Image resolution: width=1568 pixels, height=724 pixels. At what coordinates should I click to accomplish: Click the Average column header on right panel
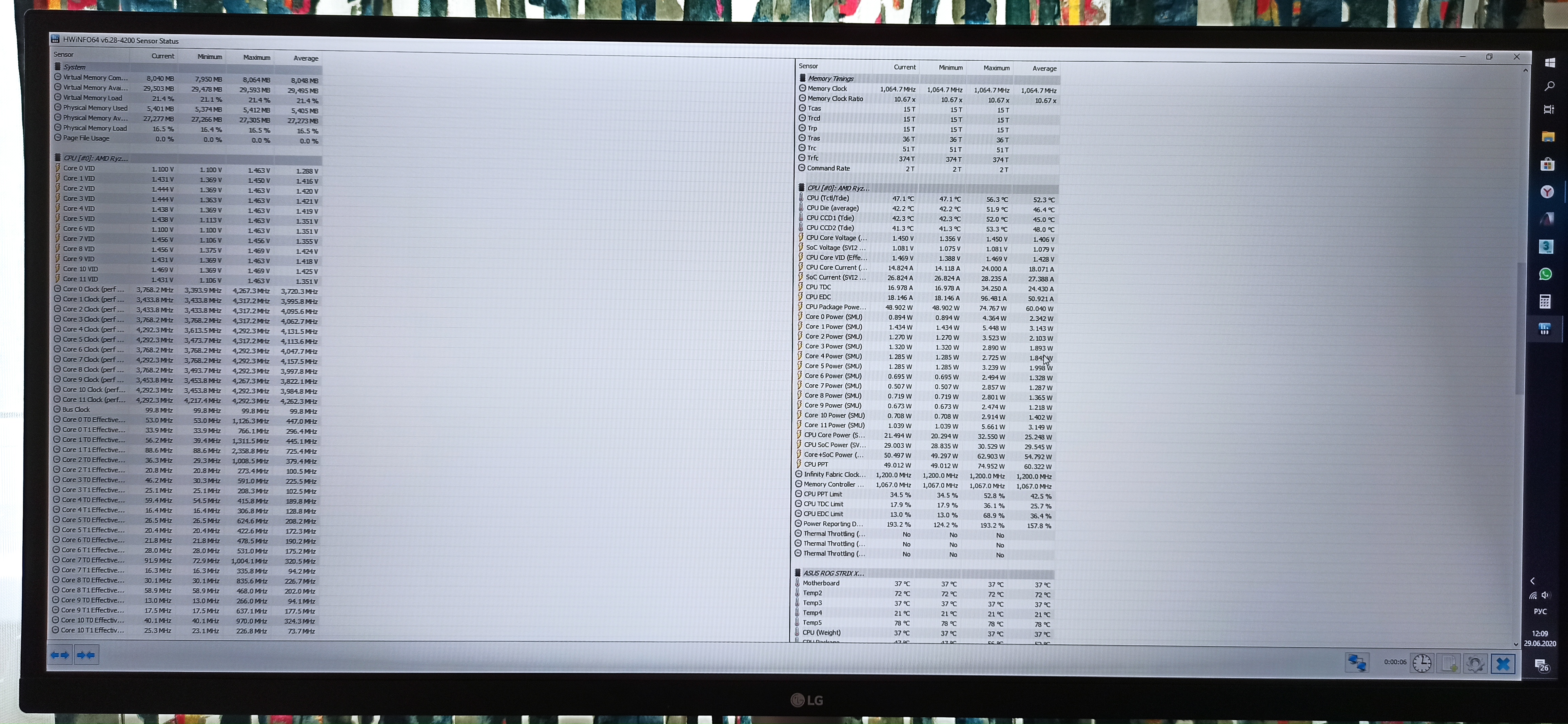pos(1044,68)
